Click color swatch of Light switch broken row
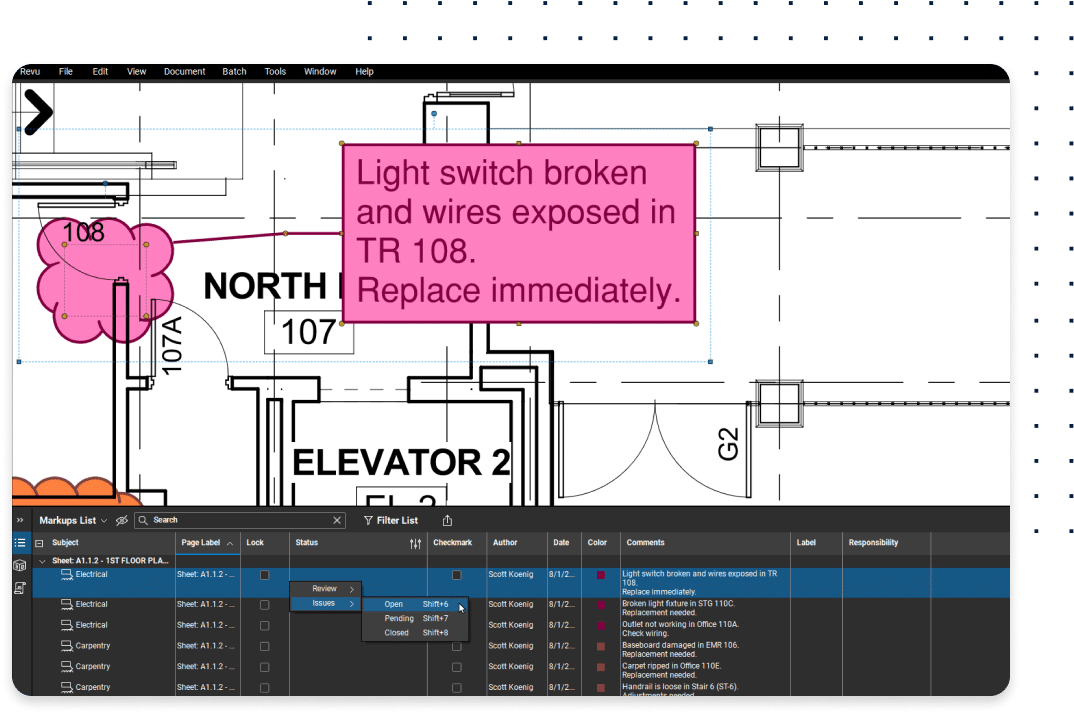This screenshot has width=1074, height=714. [601, 575]
